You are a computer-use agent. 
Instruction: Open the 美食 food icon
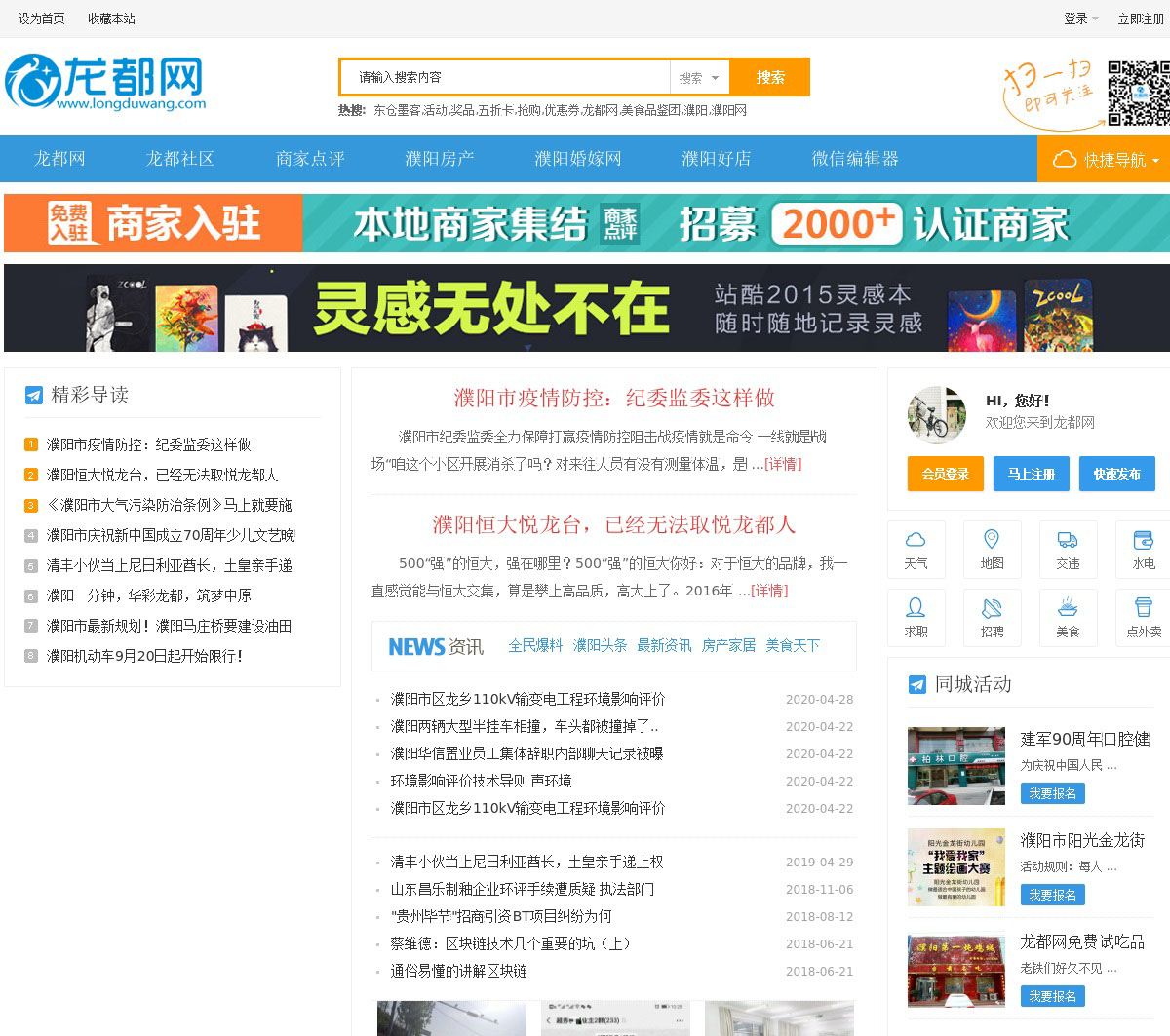click(1068, 618)
